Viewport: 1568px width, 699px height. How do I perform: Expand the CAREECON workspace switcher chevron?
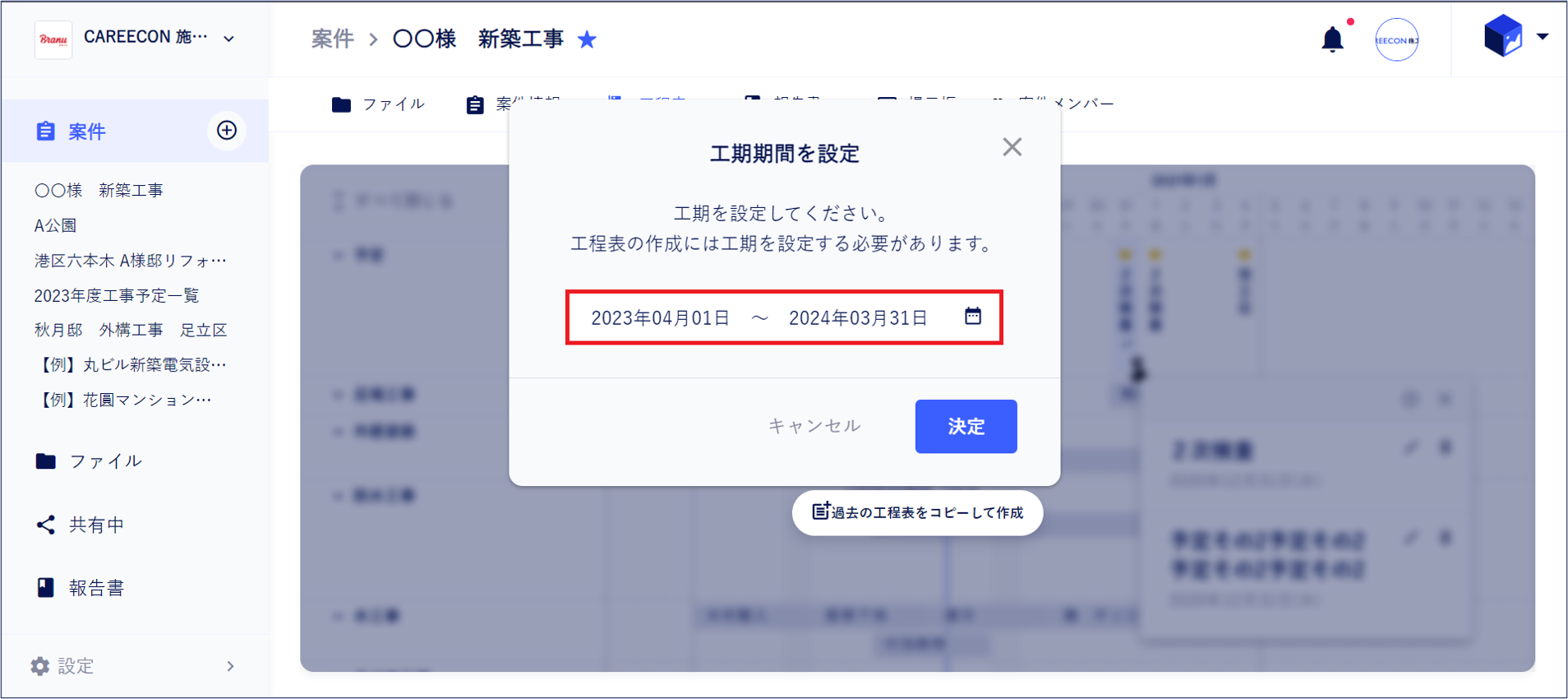[x=228, y=39]
